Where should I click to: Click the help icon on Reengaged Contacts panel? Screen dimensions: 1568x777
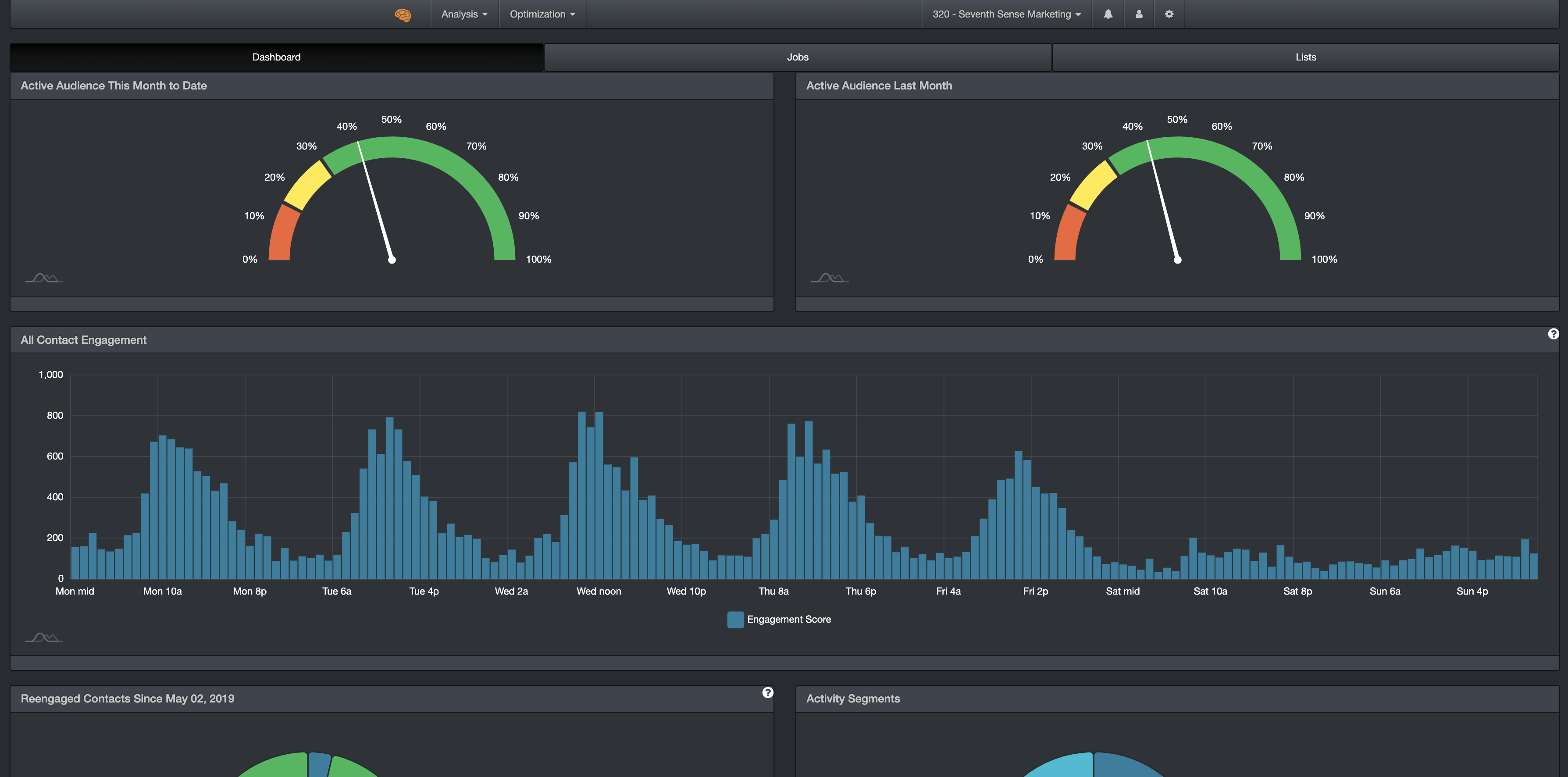pyautogui.click(x=768, y=692)
